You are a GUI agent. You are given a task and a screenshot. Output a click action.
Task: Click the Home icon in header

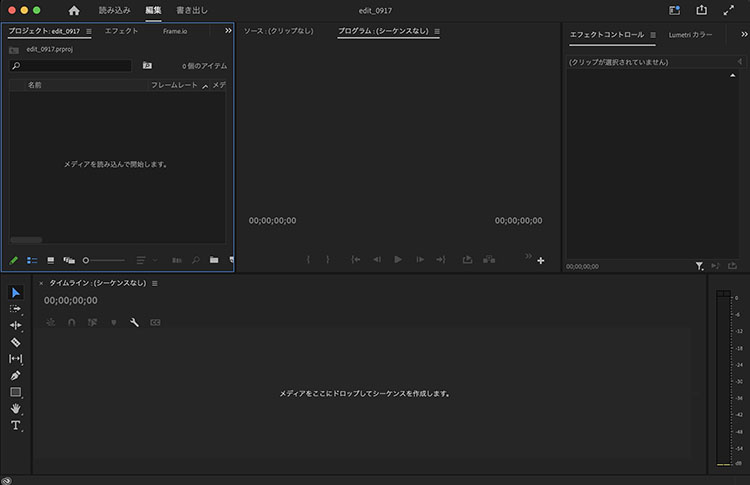pos(74,11)
